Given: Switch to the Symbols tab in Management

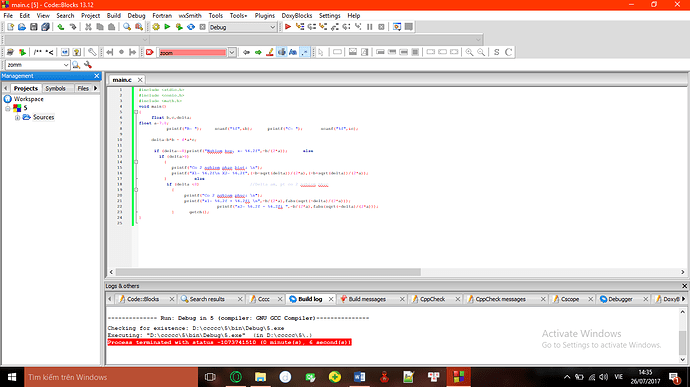Looking at the screenshot, I should click(x=55, y=88).
